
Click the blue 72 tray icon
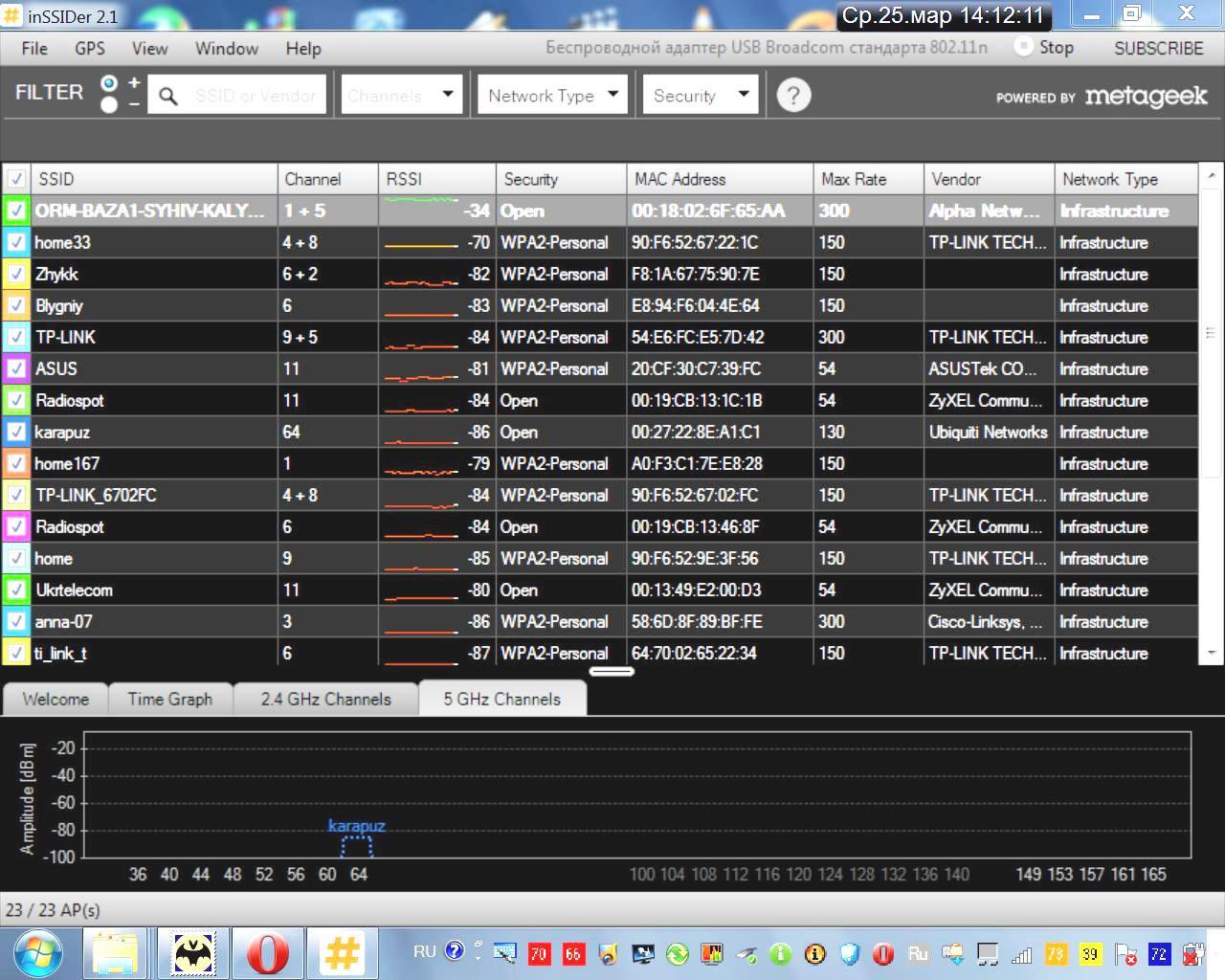tap(1159, 953)
